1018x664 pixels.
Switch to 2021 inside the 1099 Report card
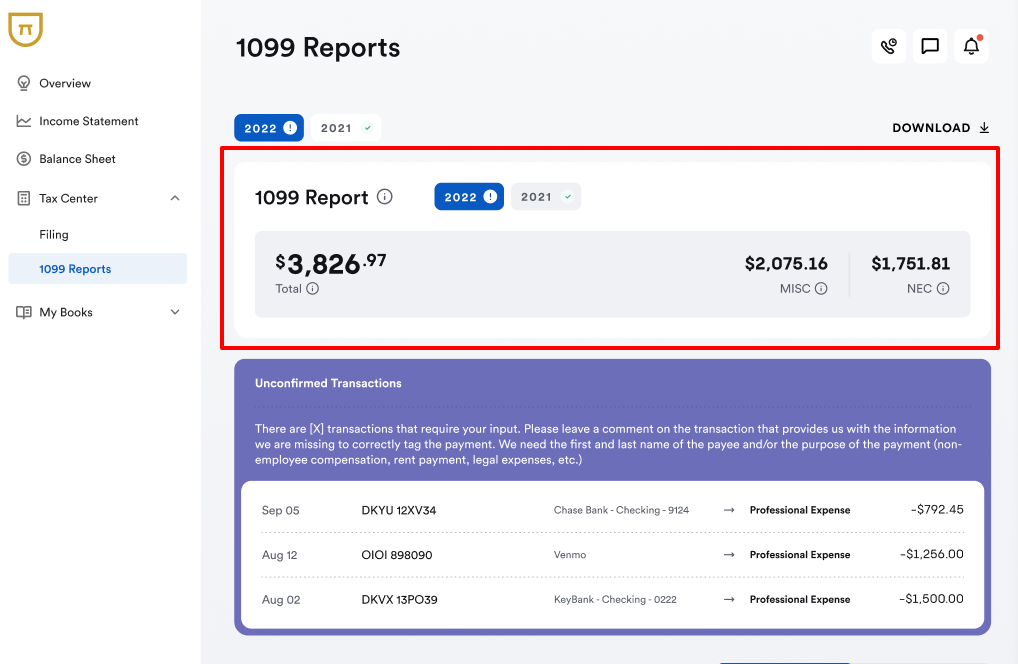click(545, 197)
